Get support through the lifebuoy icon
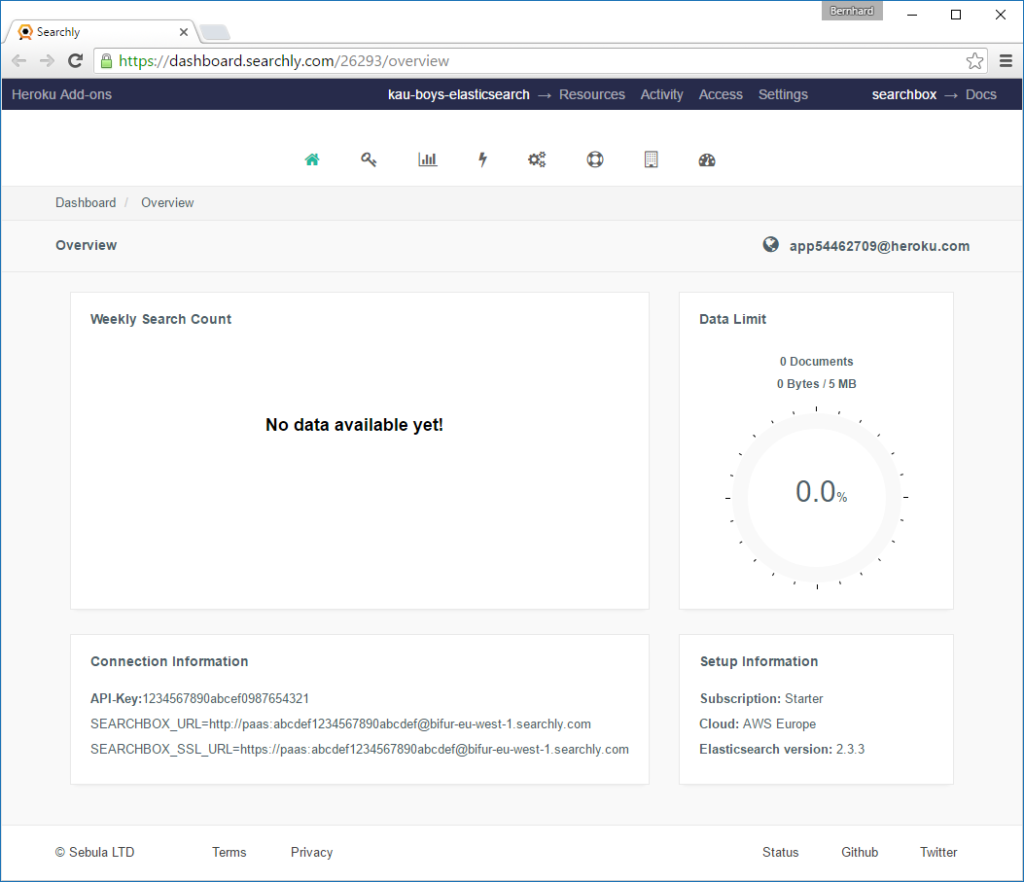Screen dimensions: 1024x882 coord(594,159)
